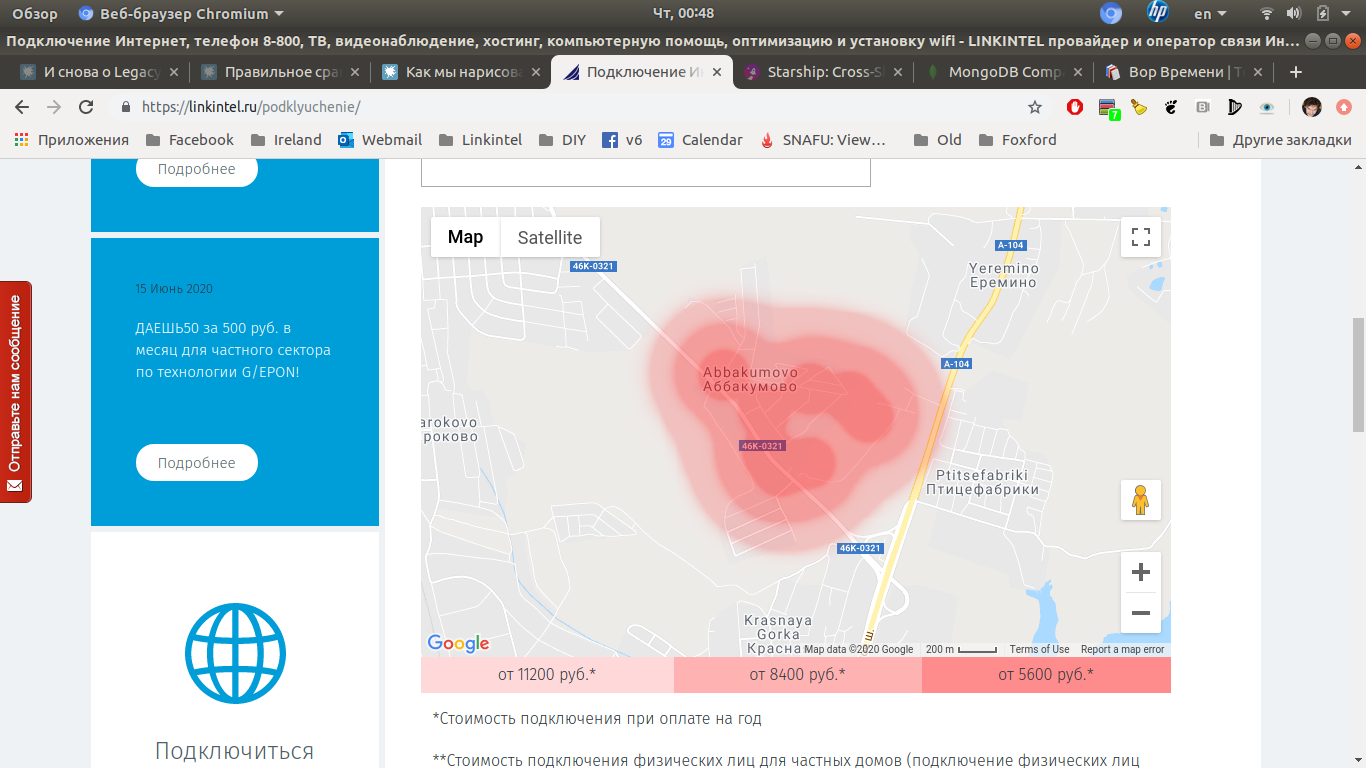View site info via the padlock icon
This screenshot has height=768, width=1366.
pos(126,107)
